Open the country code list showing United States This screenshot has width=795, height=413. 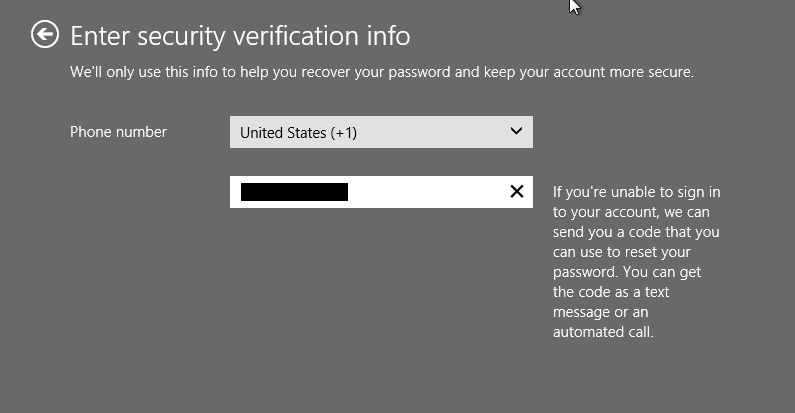pyautogui.click(x=381, y=132)
